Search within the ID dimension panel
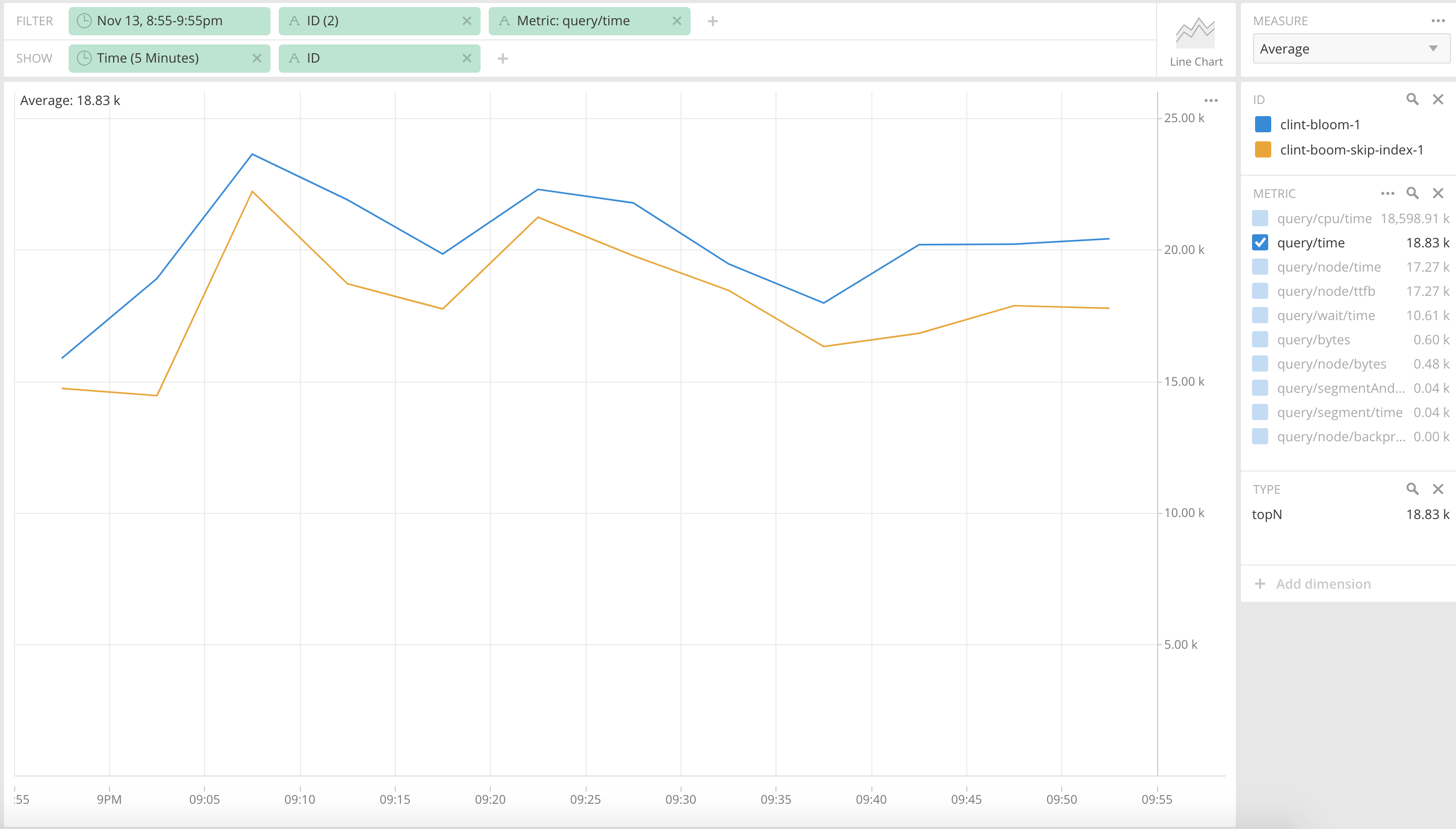The image size is (1456, 829). point(1412,99)
